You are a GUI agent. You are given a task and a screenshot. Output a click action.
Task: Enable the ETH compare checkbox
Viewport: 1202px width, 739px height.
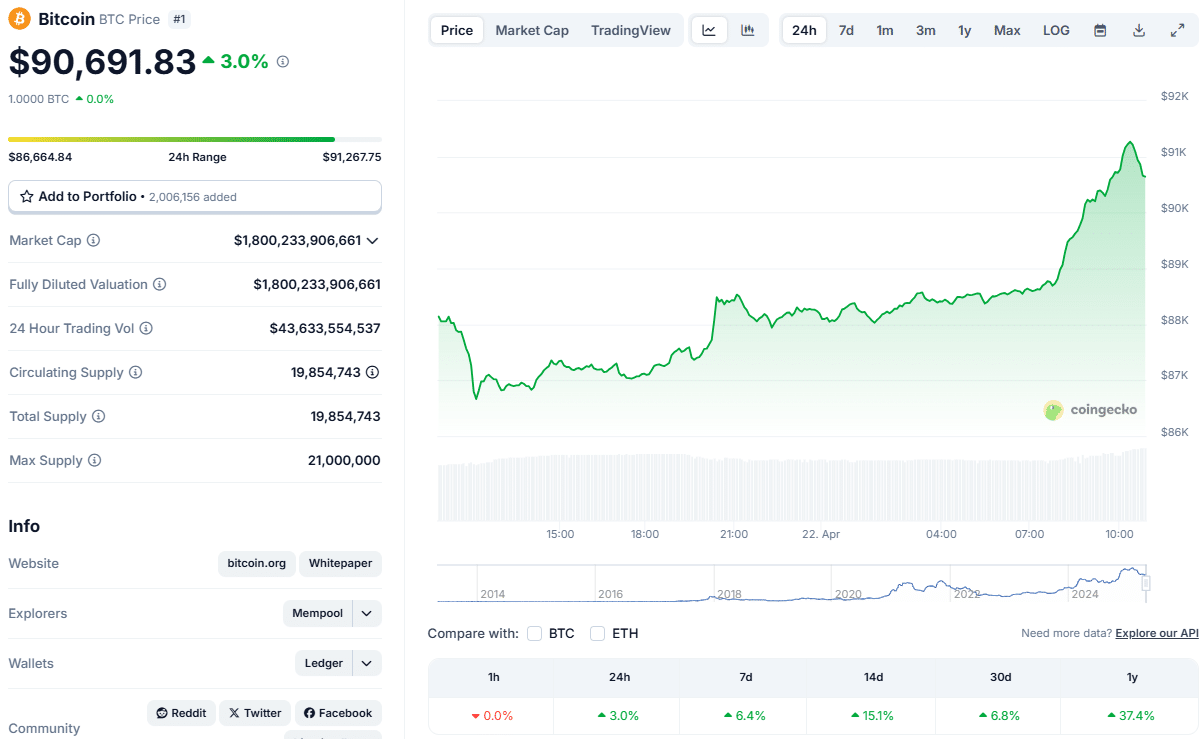tap(597, 633)
